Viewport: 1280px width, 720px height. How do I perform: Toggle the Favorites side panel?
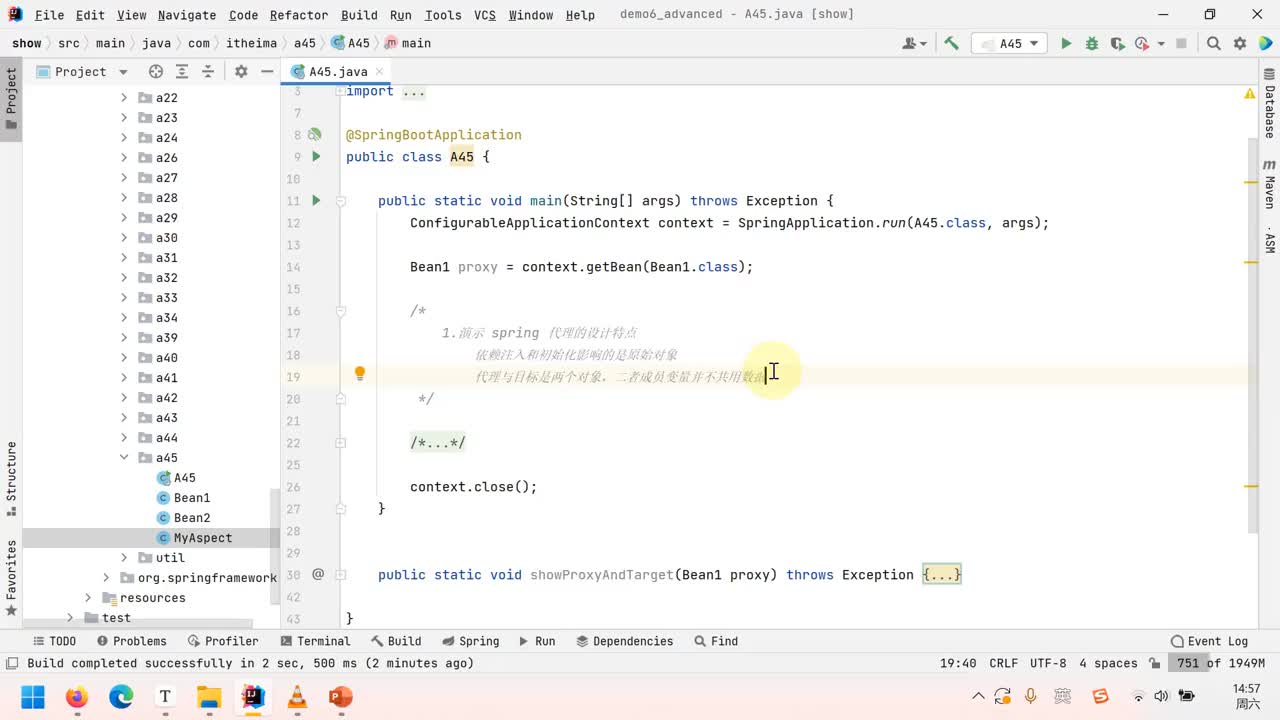(11, 578)
